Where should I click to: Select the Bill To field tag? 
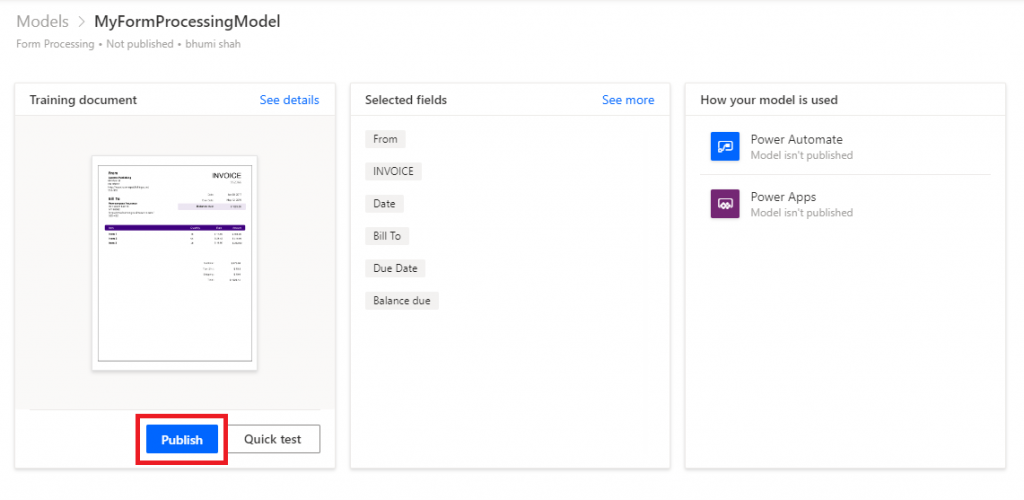[x=387, y=236]
